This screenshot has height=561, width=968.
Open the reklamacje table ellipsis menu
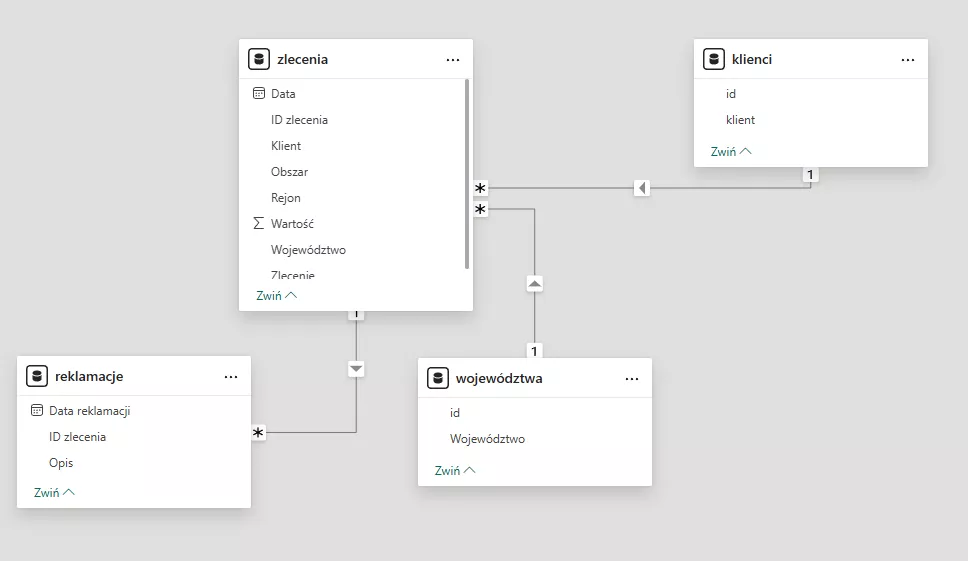[231, 377]
